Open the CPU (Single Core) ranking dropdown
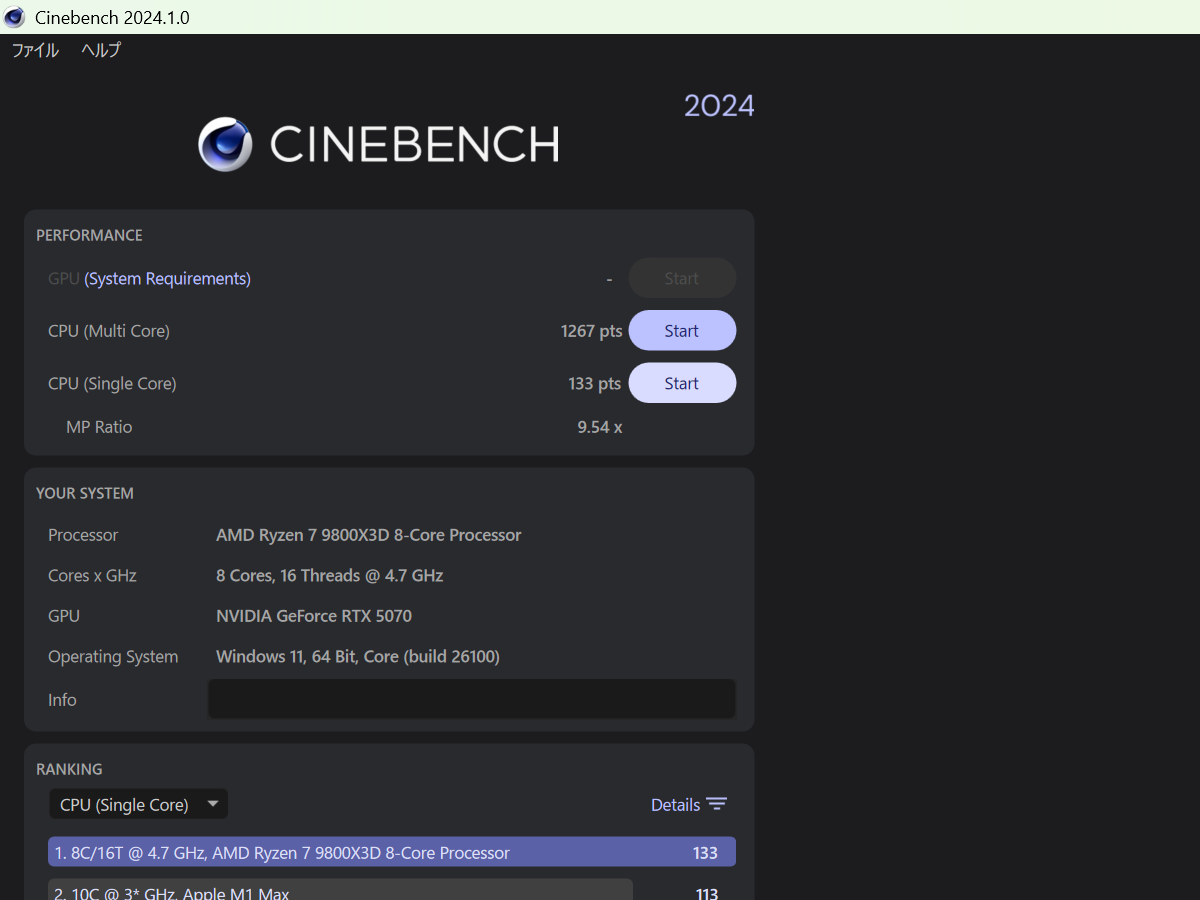The height and width of the screenshot is (900, 1200). (139, 805)
